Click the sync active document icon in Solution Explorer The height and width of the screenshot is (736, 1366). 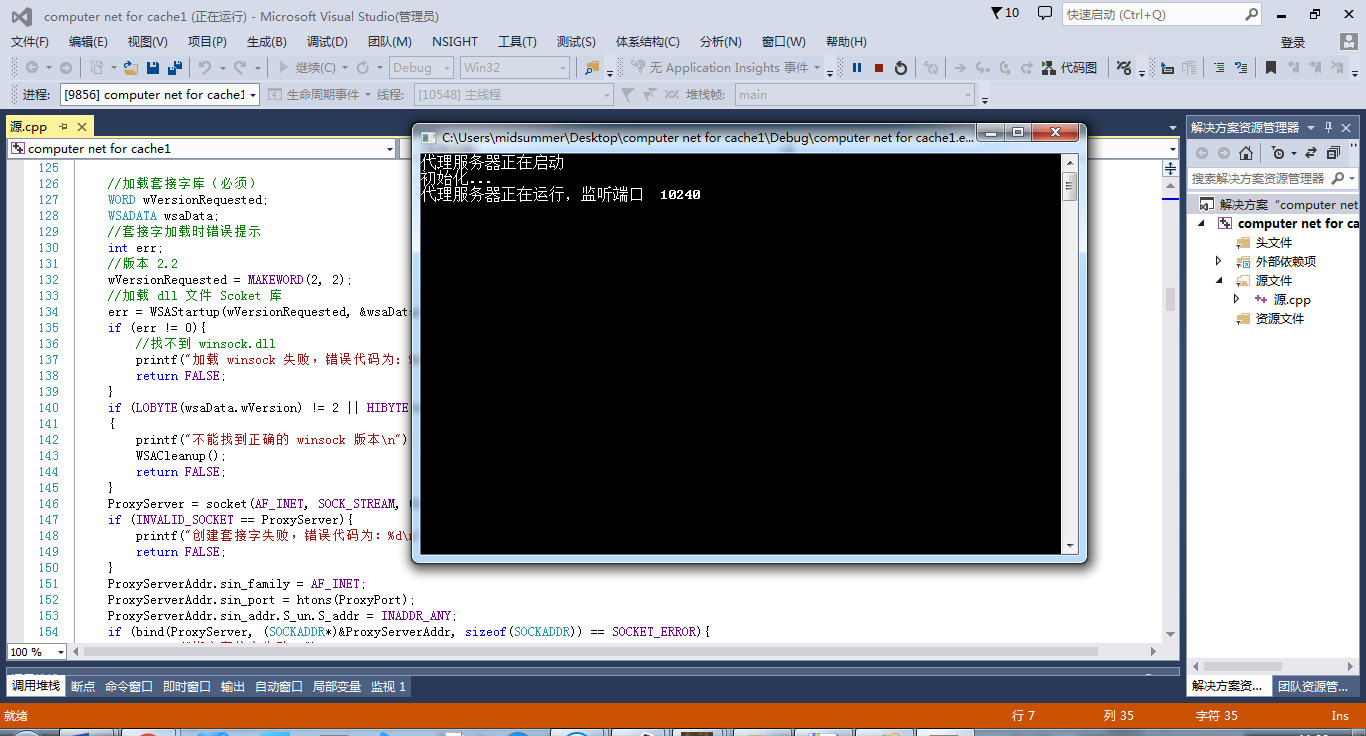[x=1310, y=153]
